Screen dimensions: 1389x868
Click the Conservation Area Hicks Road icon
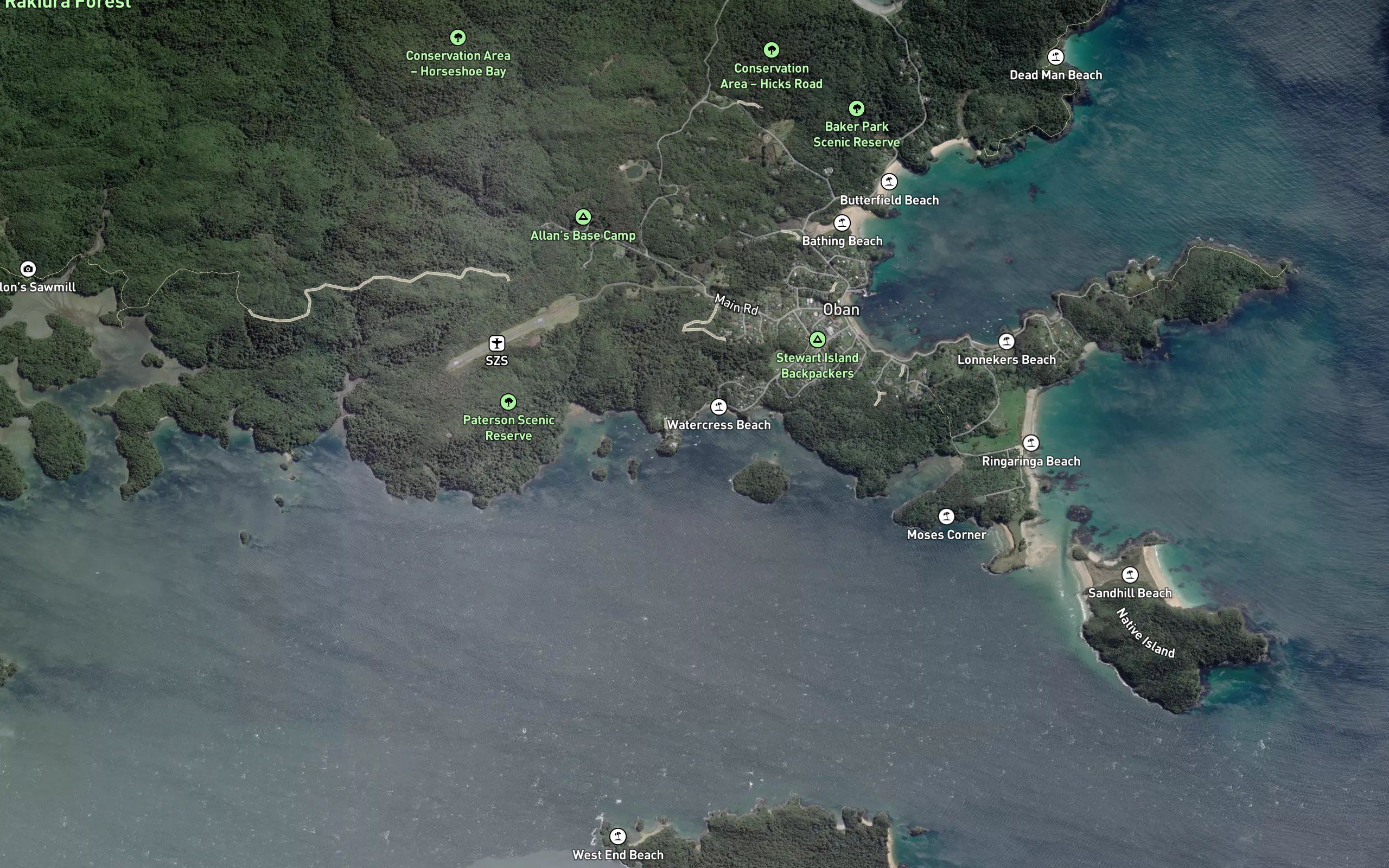pyautogui.click(x=772, y=50)
